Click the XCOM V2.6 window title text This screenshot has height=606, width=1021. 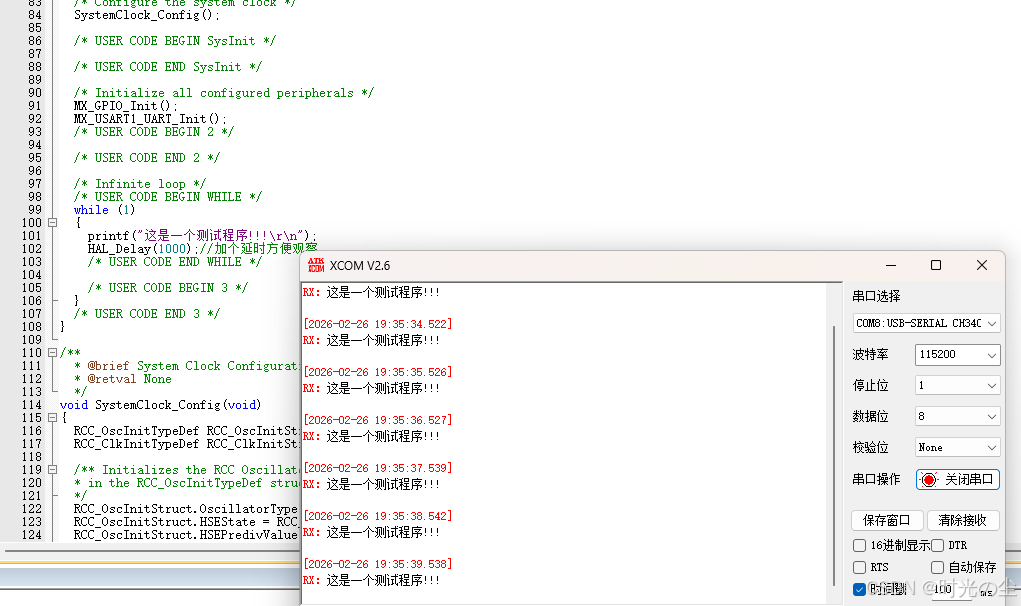[359, 266]
